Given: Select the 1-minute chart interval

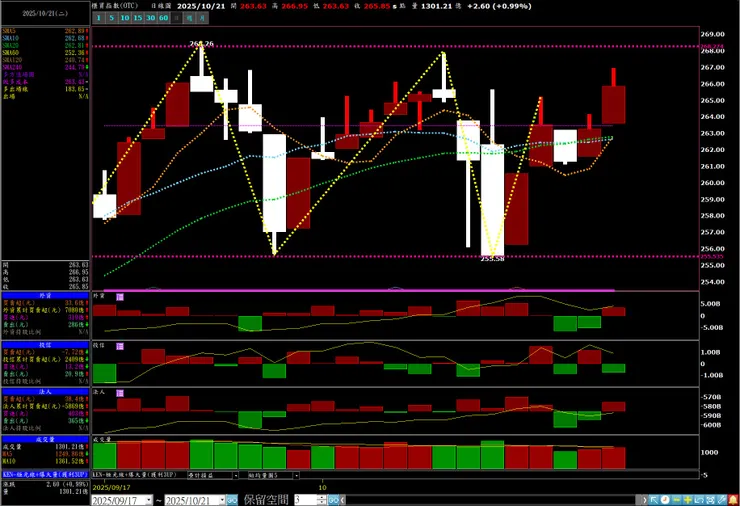Looking at the screenshot, I should click(99, 18).
